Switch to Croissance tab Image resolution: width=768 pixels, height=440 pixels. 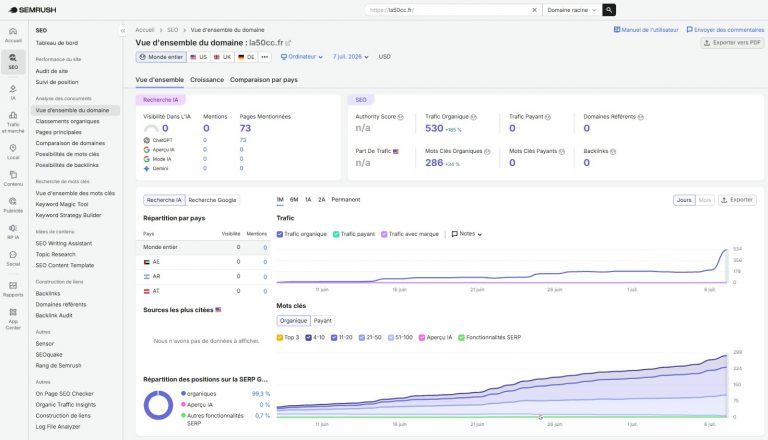pyautogui.click(x=207, y=80)
